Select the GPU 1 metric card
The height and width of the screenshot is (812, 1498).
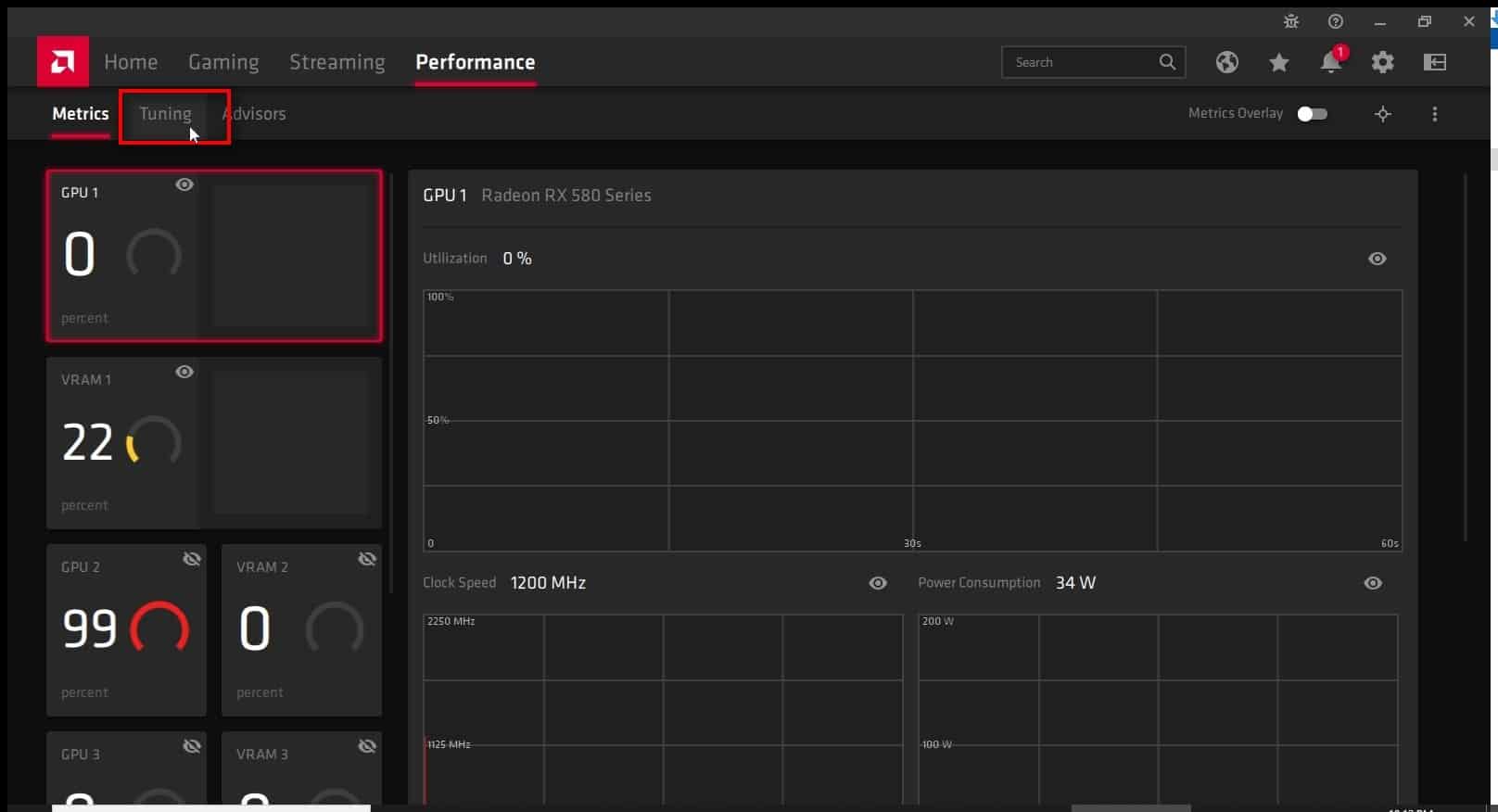pyautogui.click(x=214, y=256)
